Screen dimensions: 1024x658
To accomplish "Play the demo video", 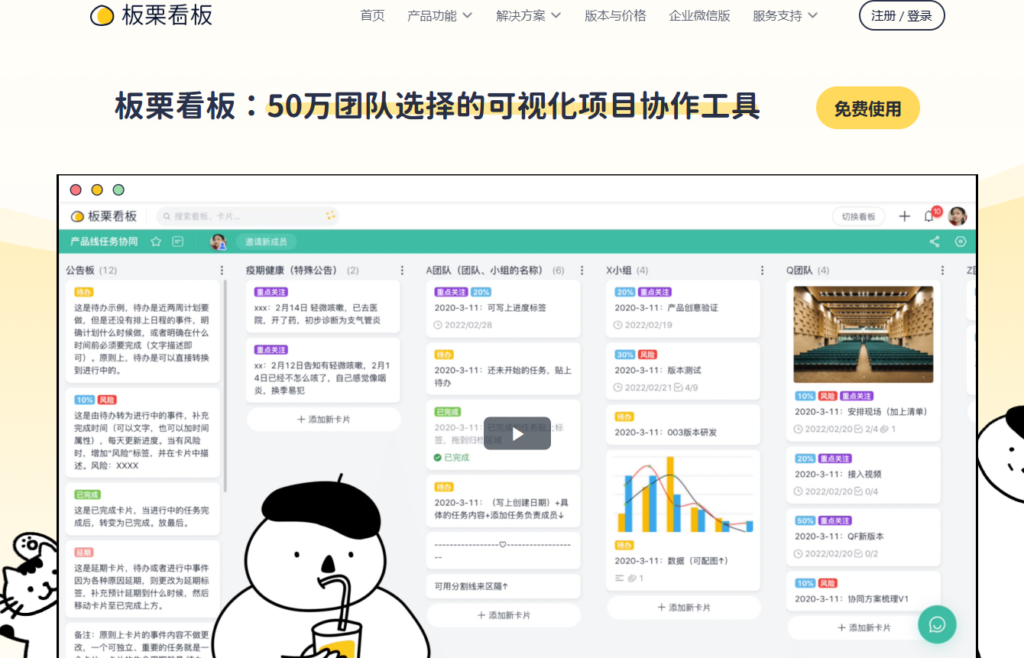I will (x=517, y=433).
